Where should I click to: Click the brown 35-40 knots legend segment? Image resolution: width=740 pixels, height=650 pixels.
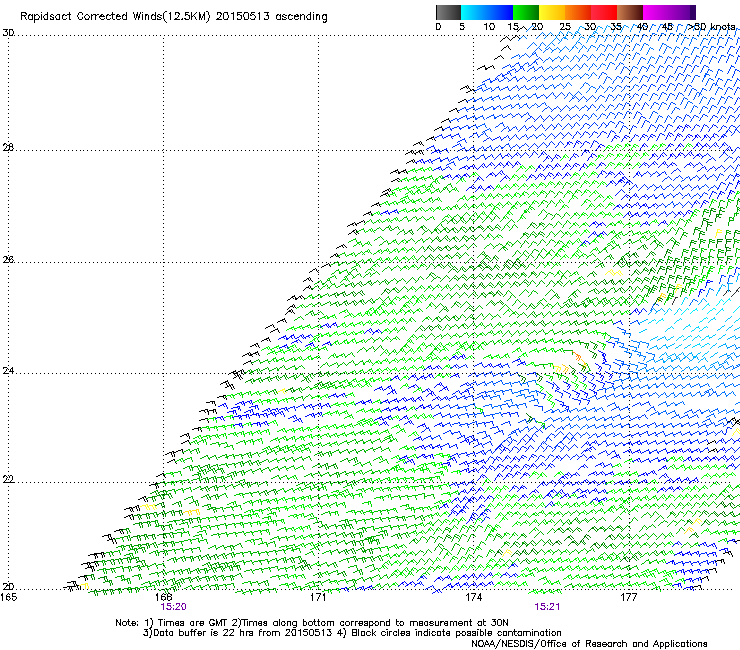(x=630, y=12)
